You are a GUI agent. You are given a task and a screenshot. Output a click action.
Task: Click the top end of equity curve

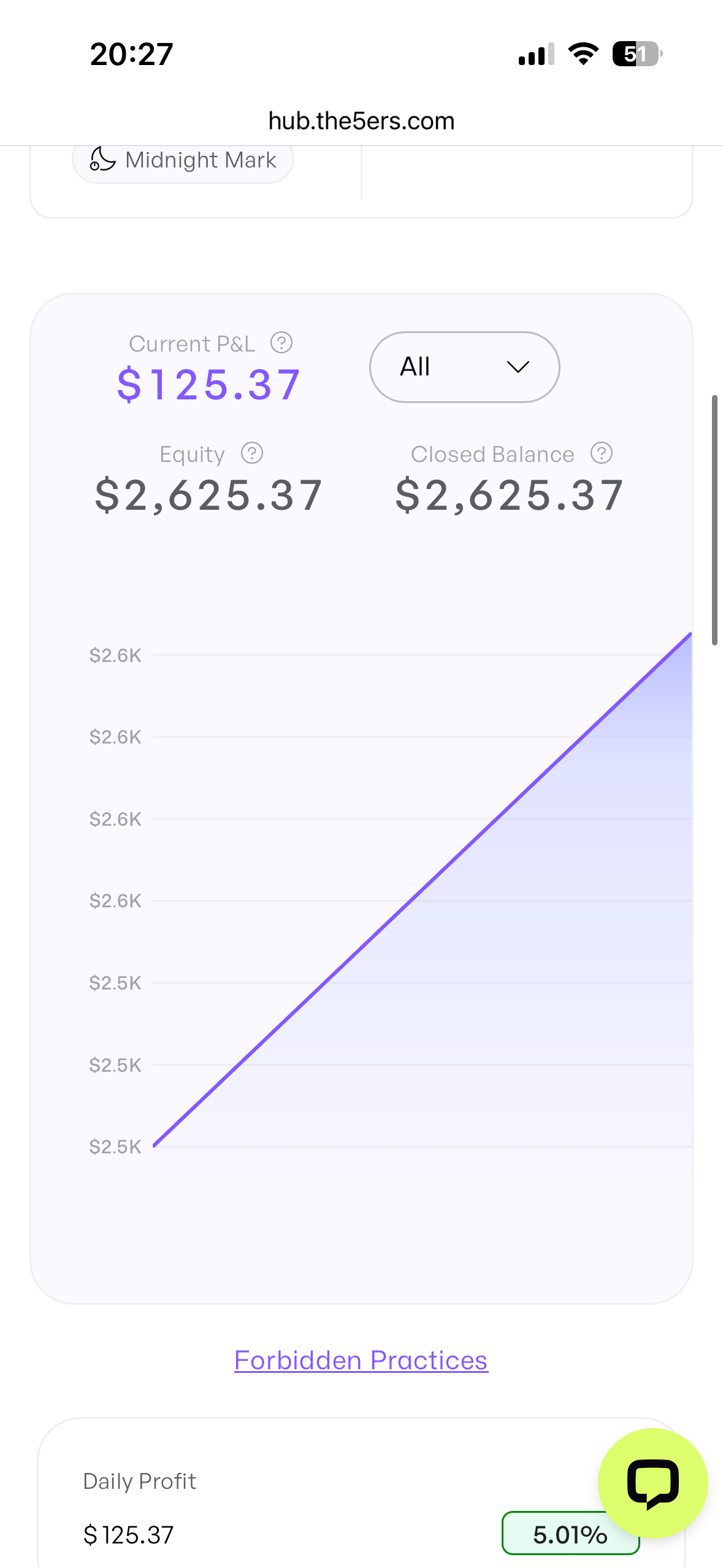point(690,634)
